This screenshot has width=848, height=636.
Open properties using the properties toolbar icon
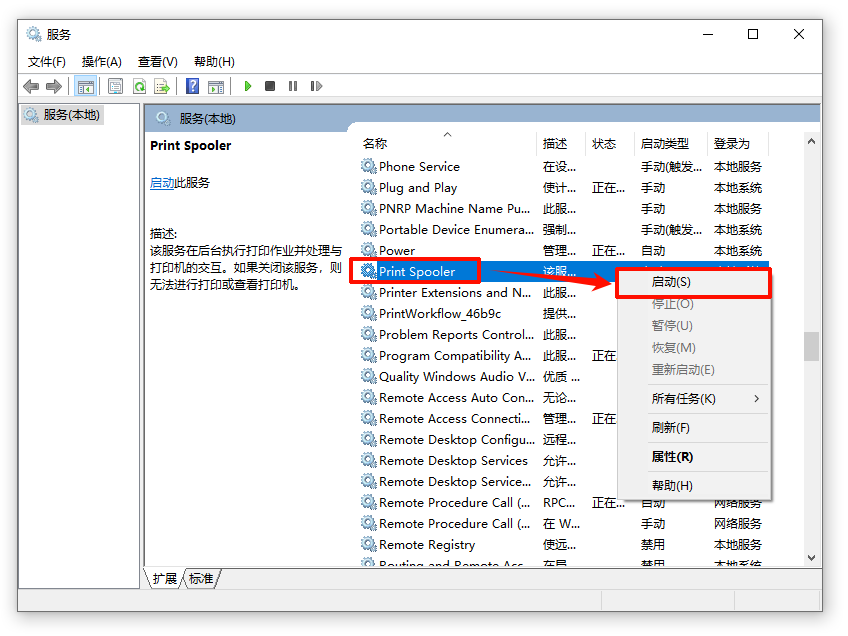tap(114, 86)
